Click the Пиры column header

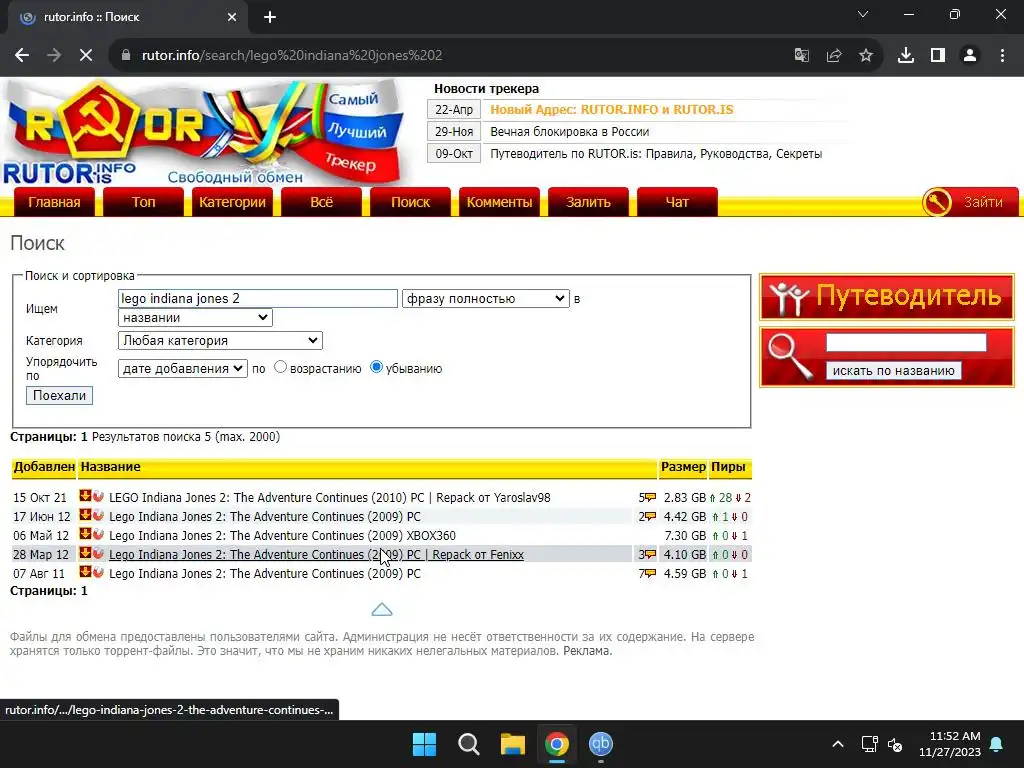pos(728,467)
